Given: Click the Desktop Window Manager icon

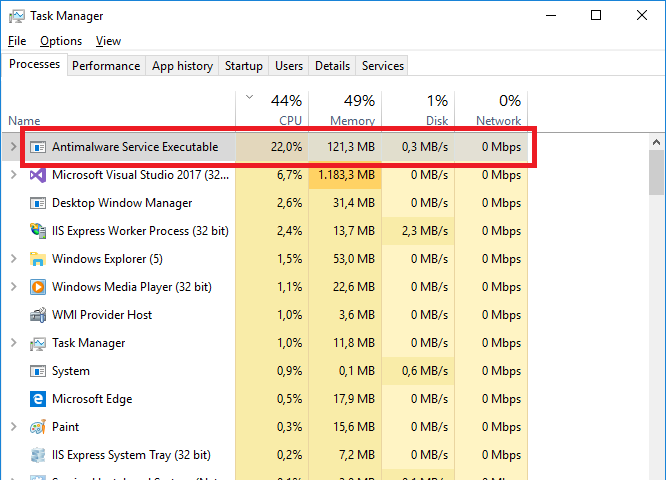Looking at the screenshot, I should pos(38,203).
